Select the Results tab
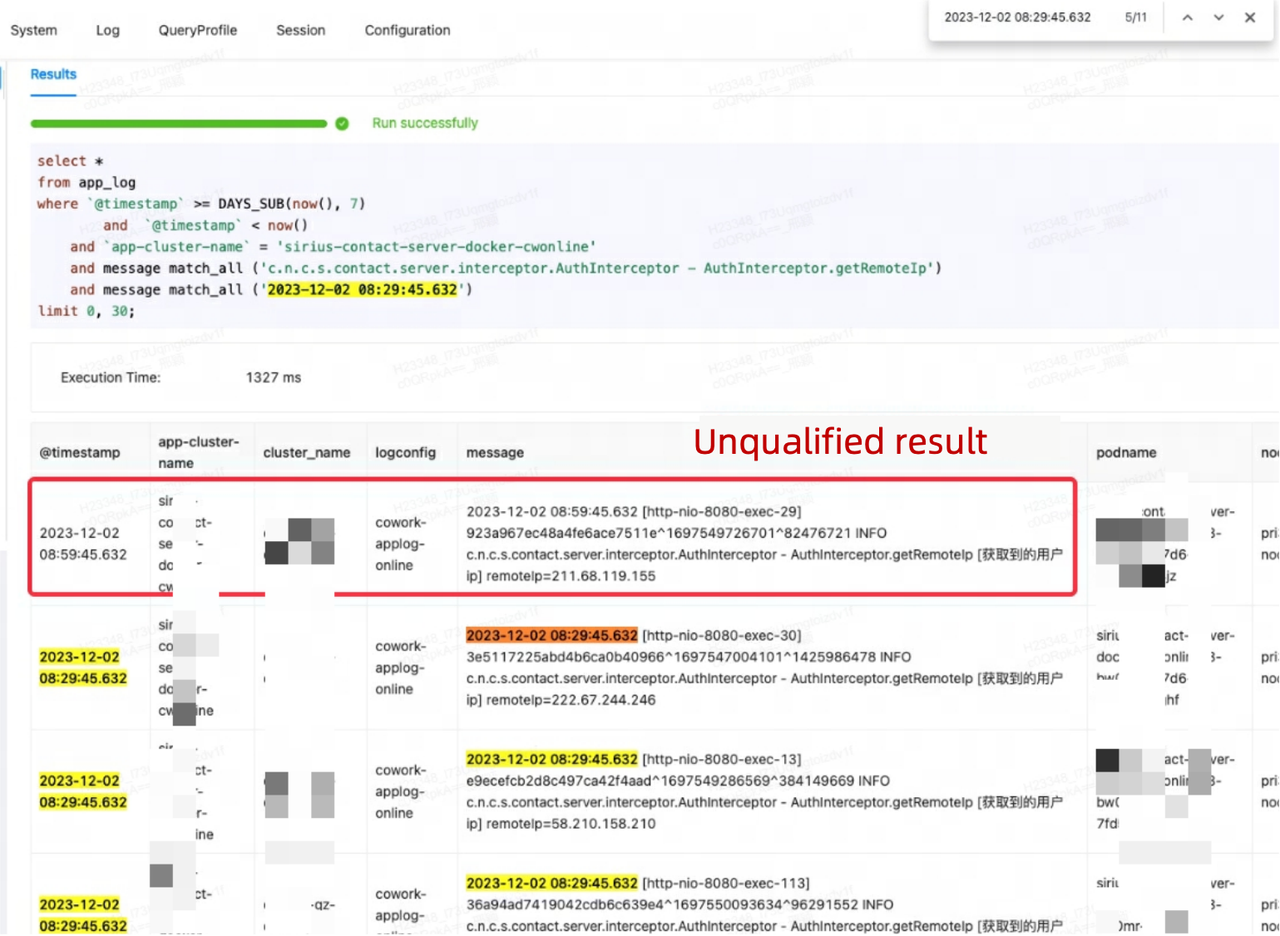 pyautogui.click(x=52, y=74)
